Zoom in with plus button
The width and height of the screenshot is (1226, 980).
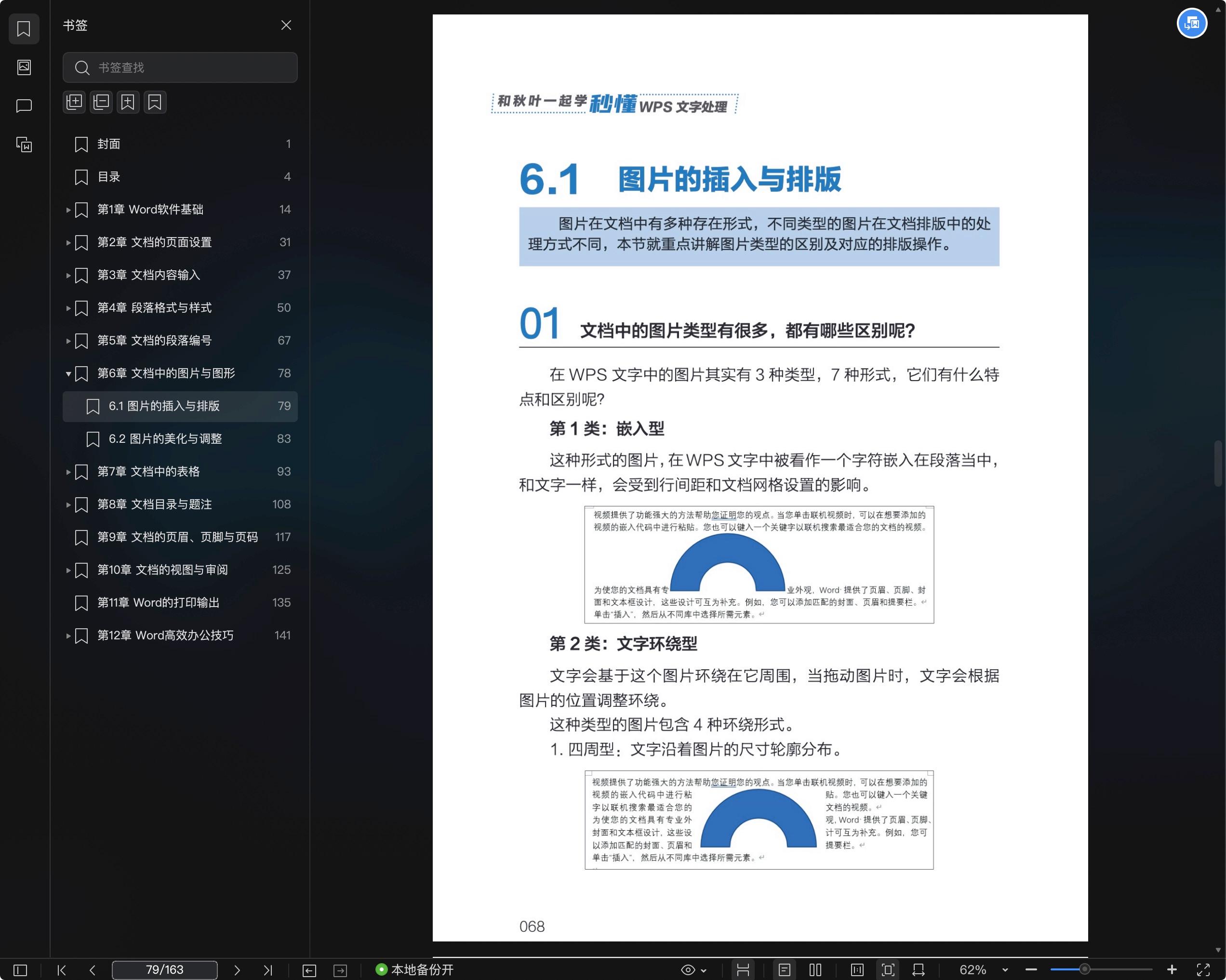(1172, 970)
